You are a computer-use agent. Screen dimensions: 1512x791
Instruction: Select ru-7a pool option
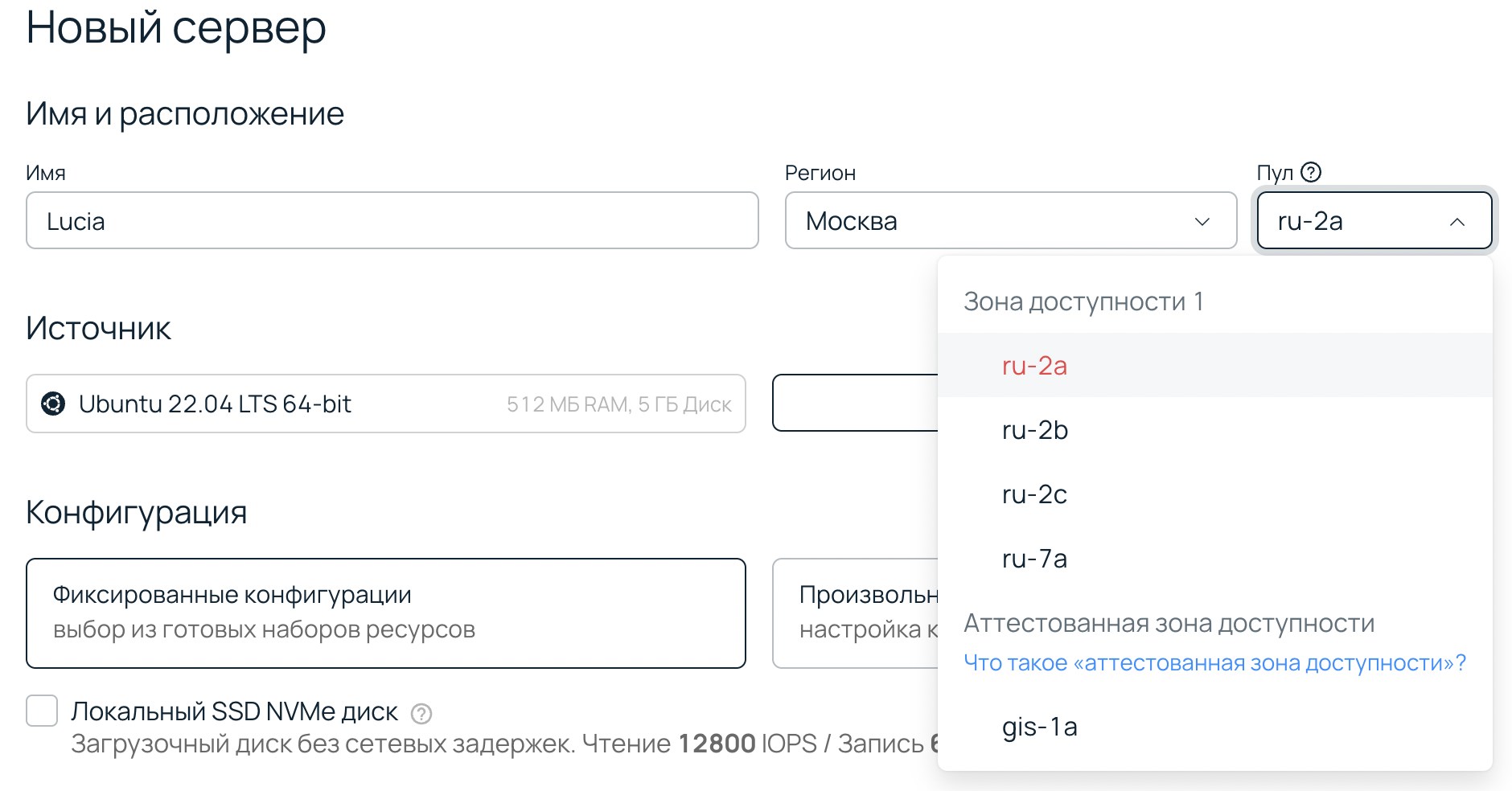pos(1215,559)
